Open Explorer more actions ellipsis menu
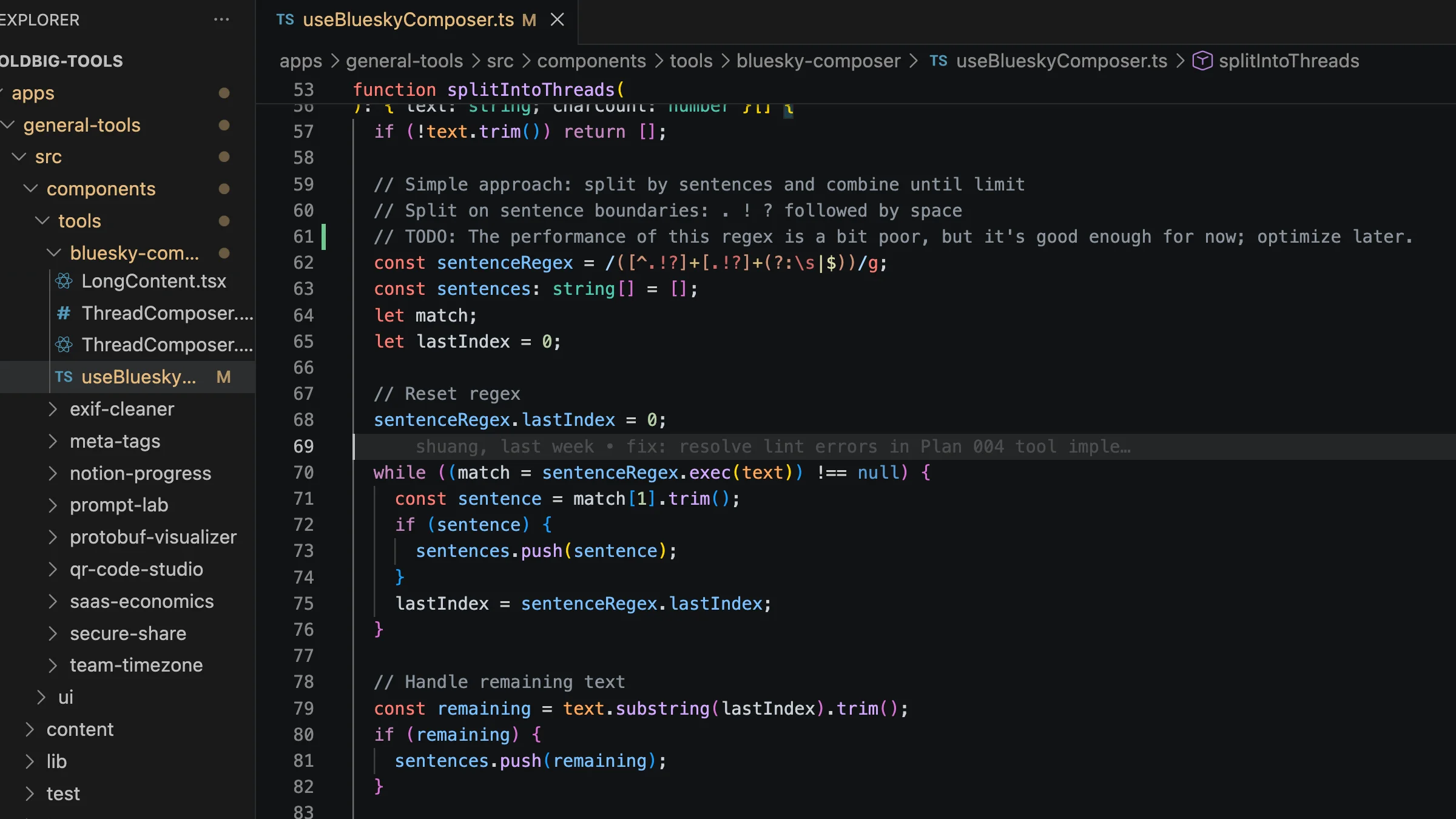Screen dimensions: 1456x819 (221, 19)
